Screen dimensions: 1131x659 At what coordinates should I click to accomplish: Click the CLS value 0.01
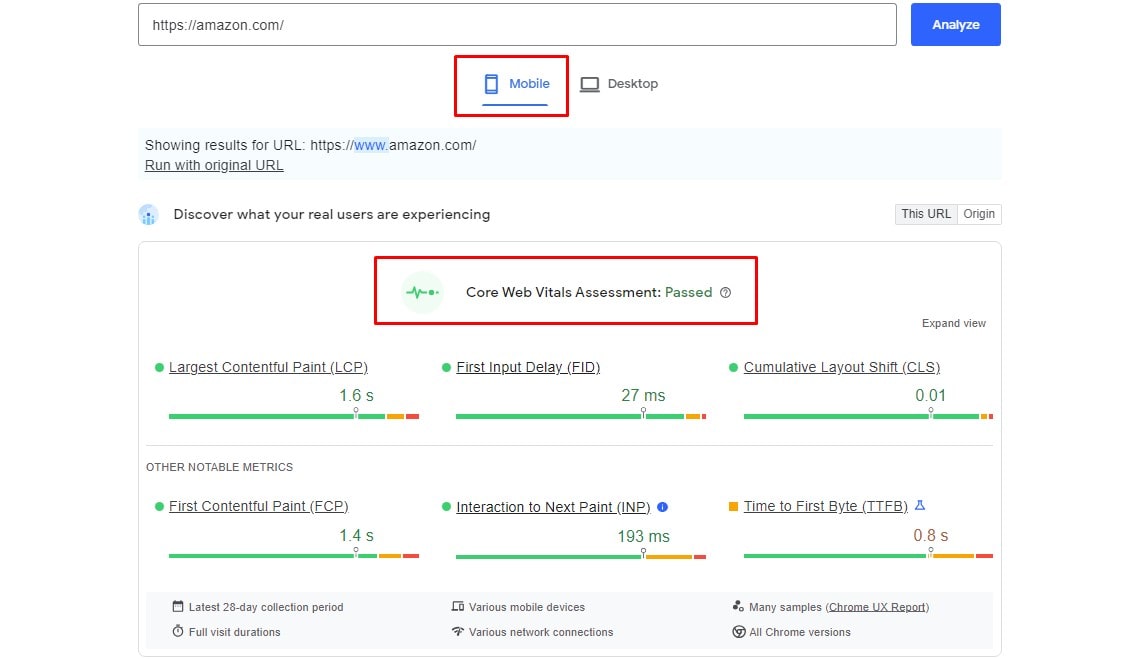[930, 395]
